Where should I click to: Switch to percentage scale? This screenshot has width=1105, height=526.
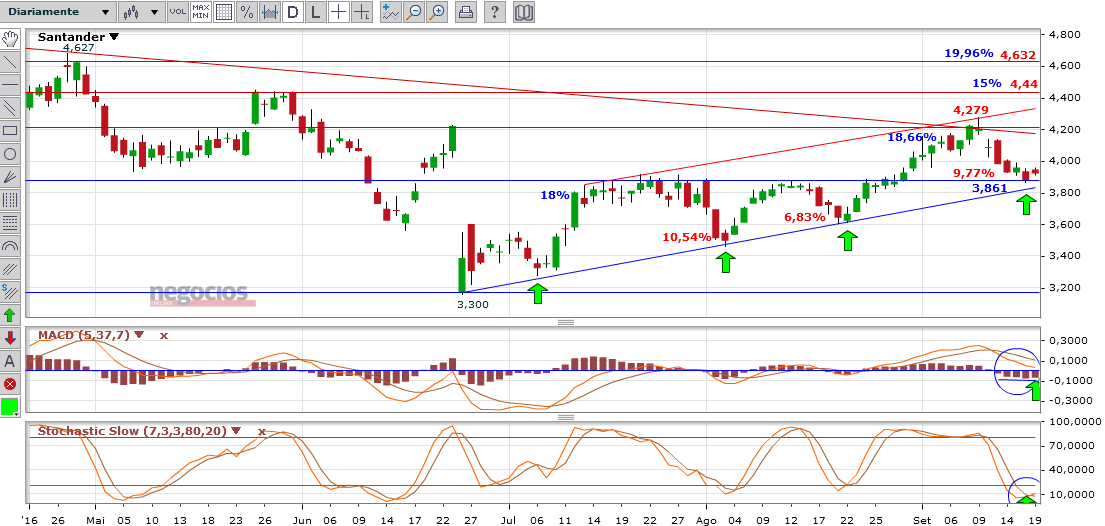tap(246, 12)
